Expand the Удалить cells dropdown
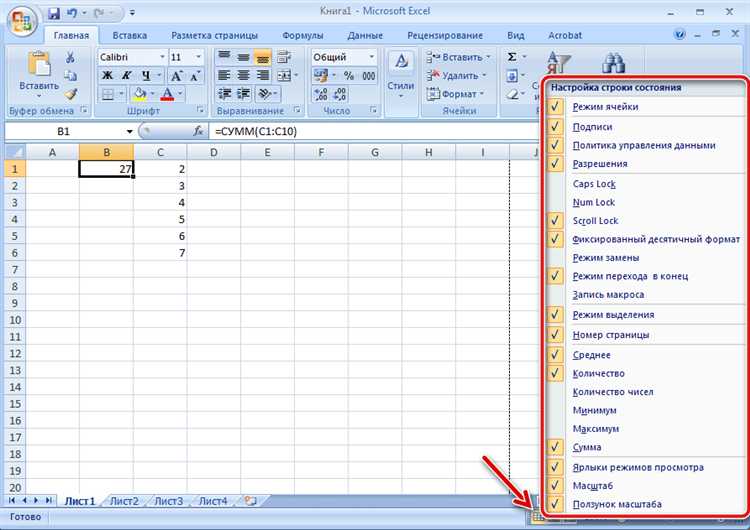750x530 pixels. coord(484,76)
